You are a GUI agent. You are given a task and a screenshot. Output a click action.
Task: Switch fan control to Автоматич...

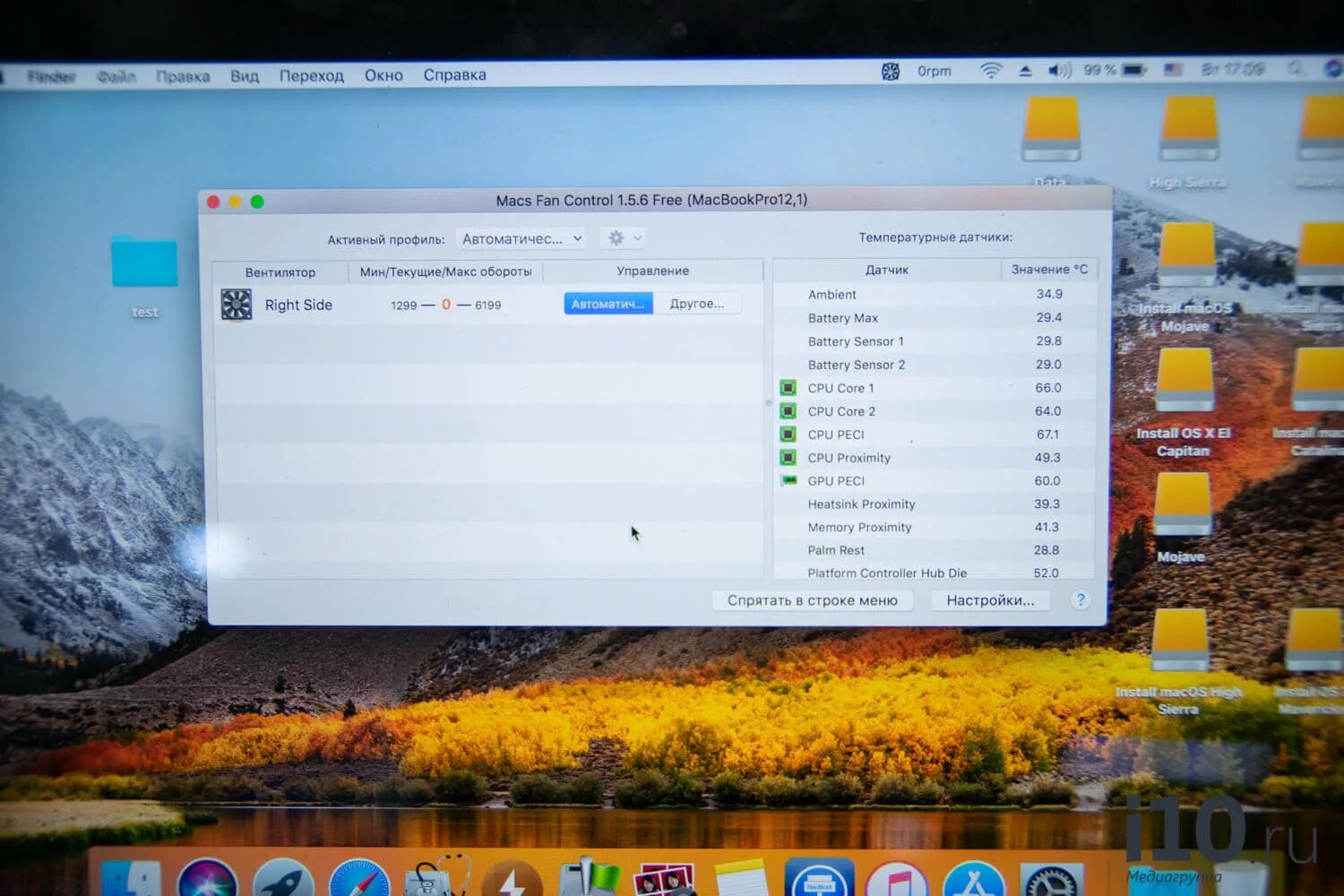[x=608, y=304]
